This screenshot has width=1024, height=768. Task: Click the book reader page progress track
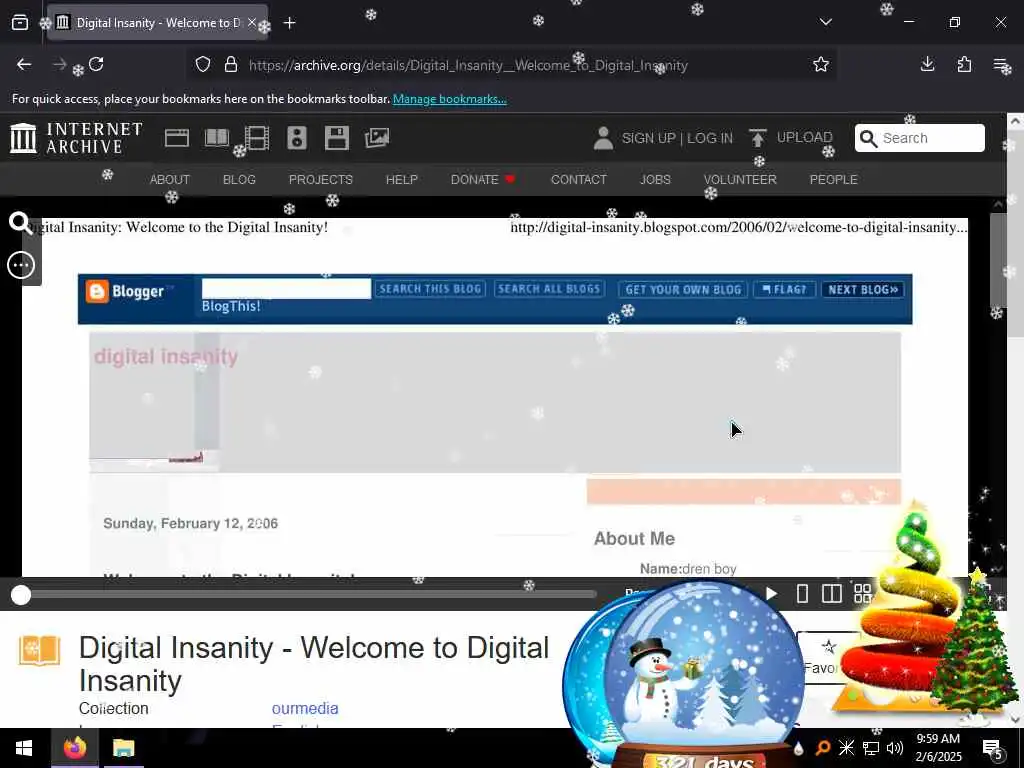[x=308, y=594]
